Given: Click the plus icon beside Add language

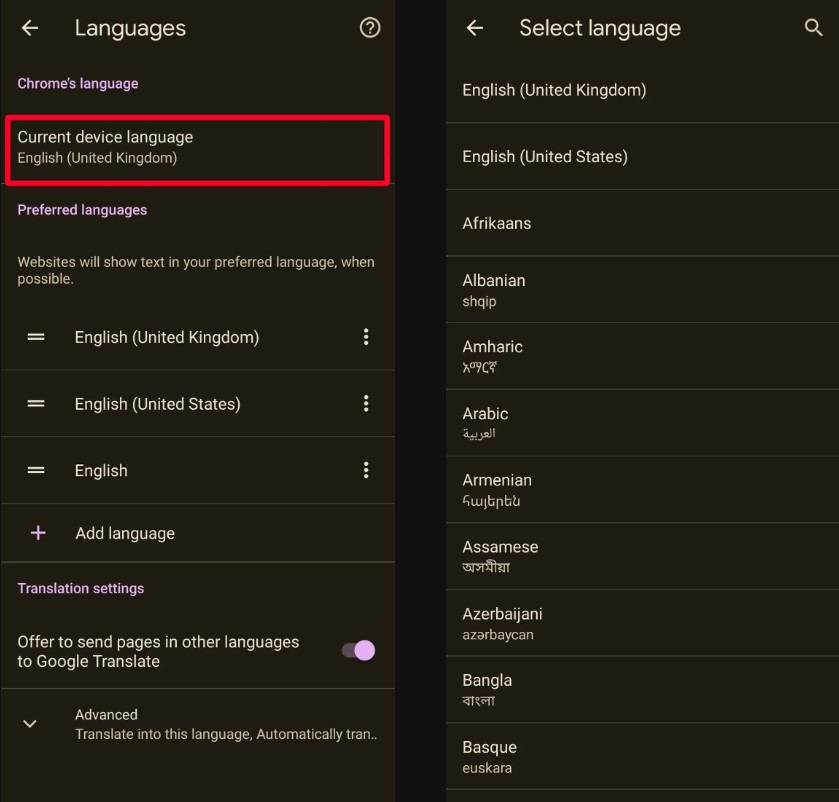Looking at the screenshot, I should click(x=39, y=533).
